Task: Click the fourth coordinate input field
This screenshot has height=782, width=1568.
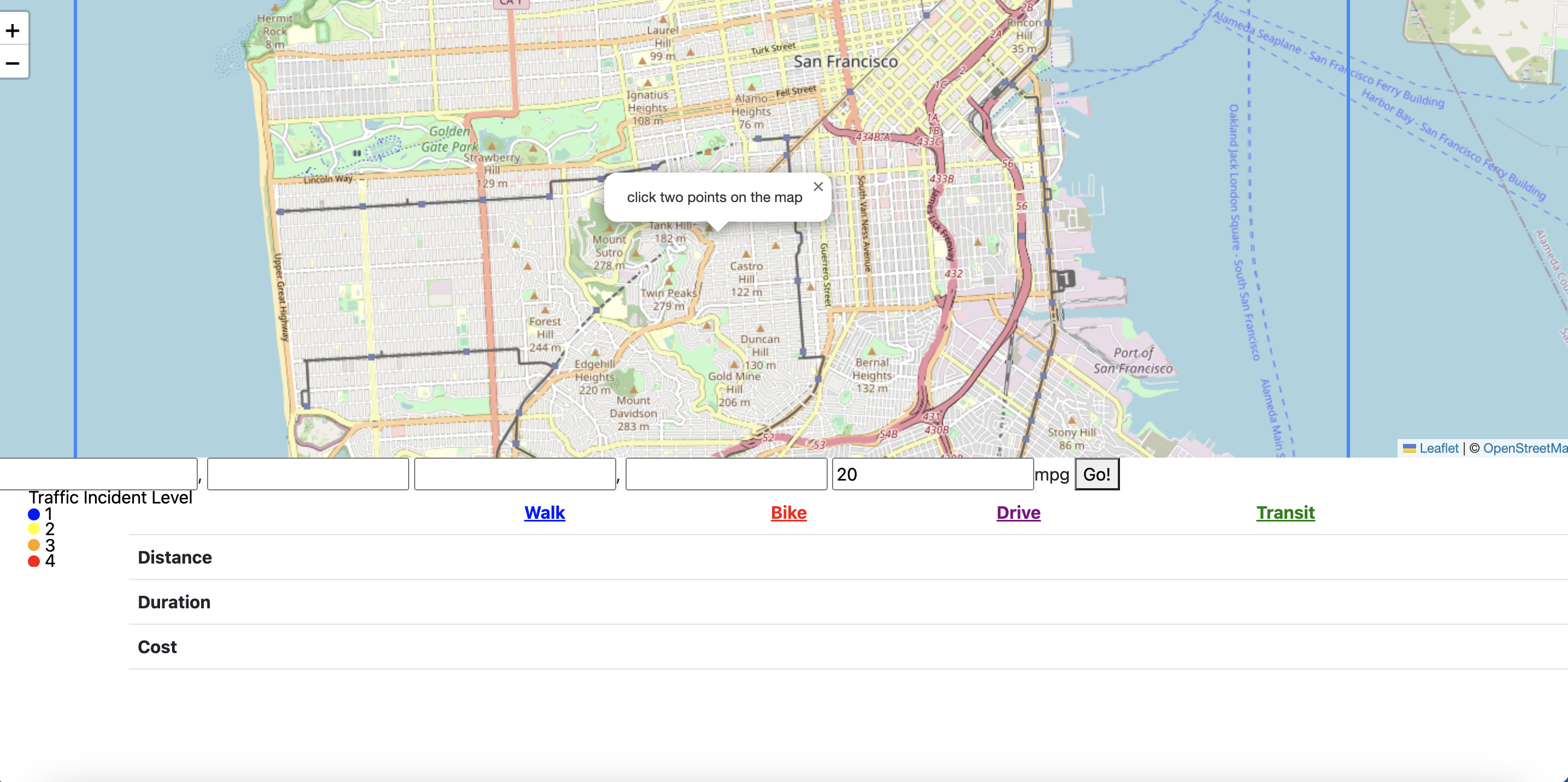Action: pos(726,474)
